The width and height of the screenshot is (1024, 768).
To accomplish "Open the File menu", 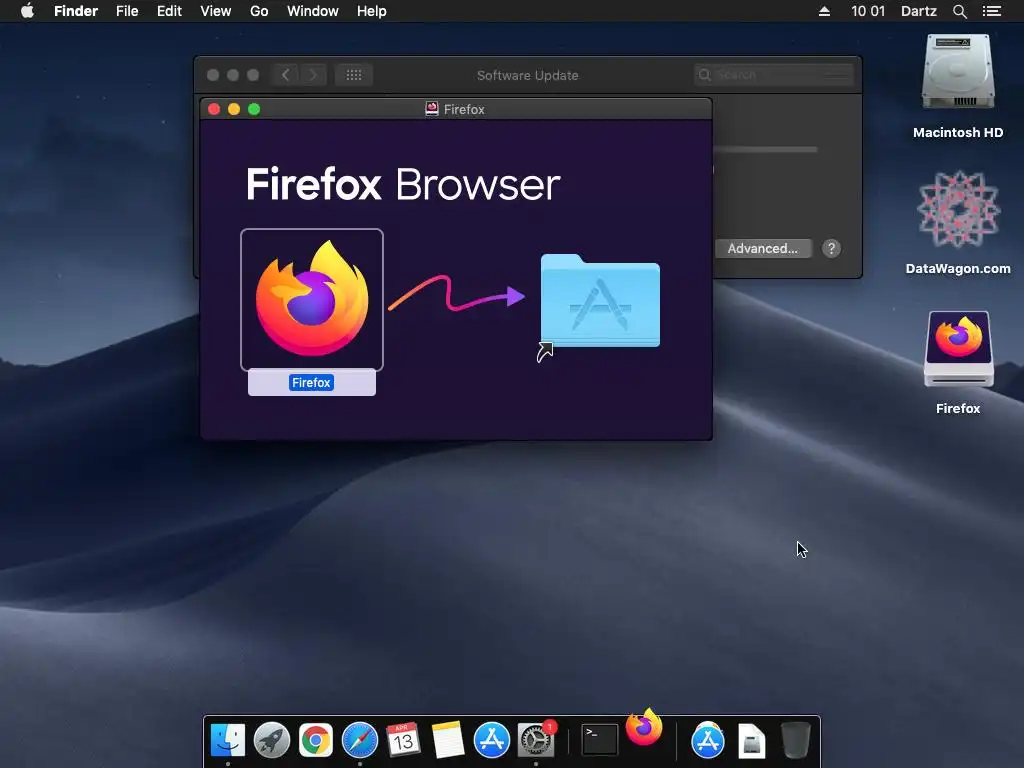I will [127, 11].
